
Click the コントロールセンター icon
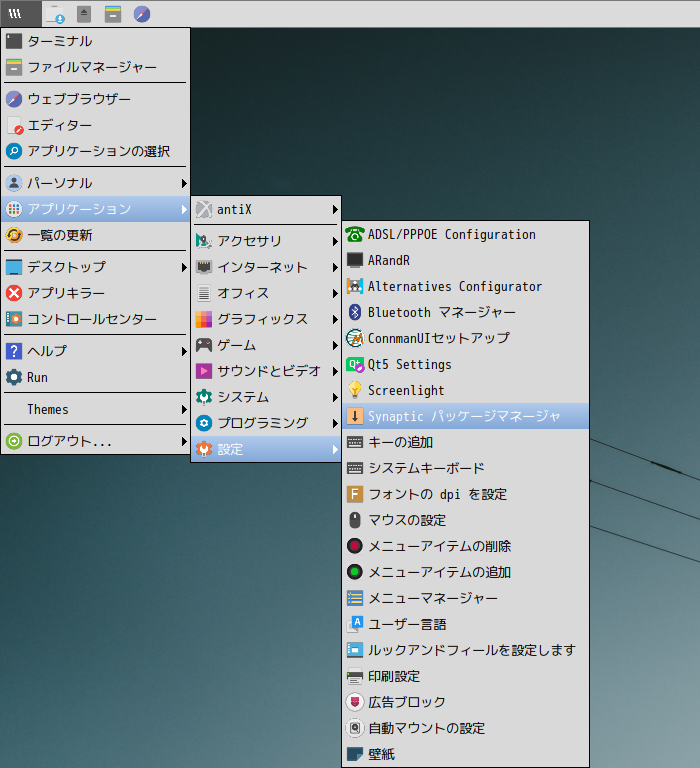[x=14, y=319]
